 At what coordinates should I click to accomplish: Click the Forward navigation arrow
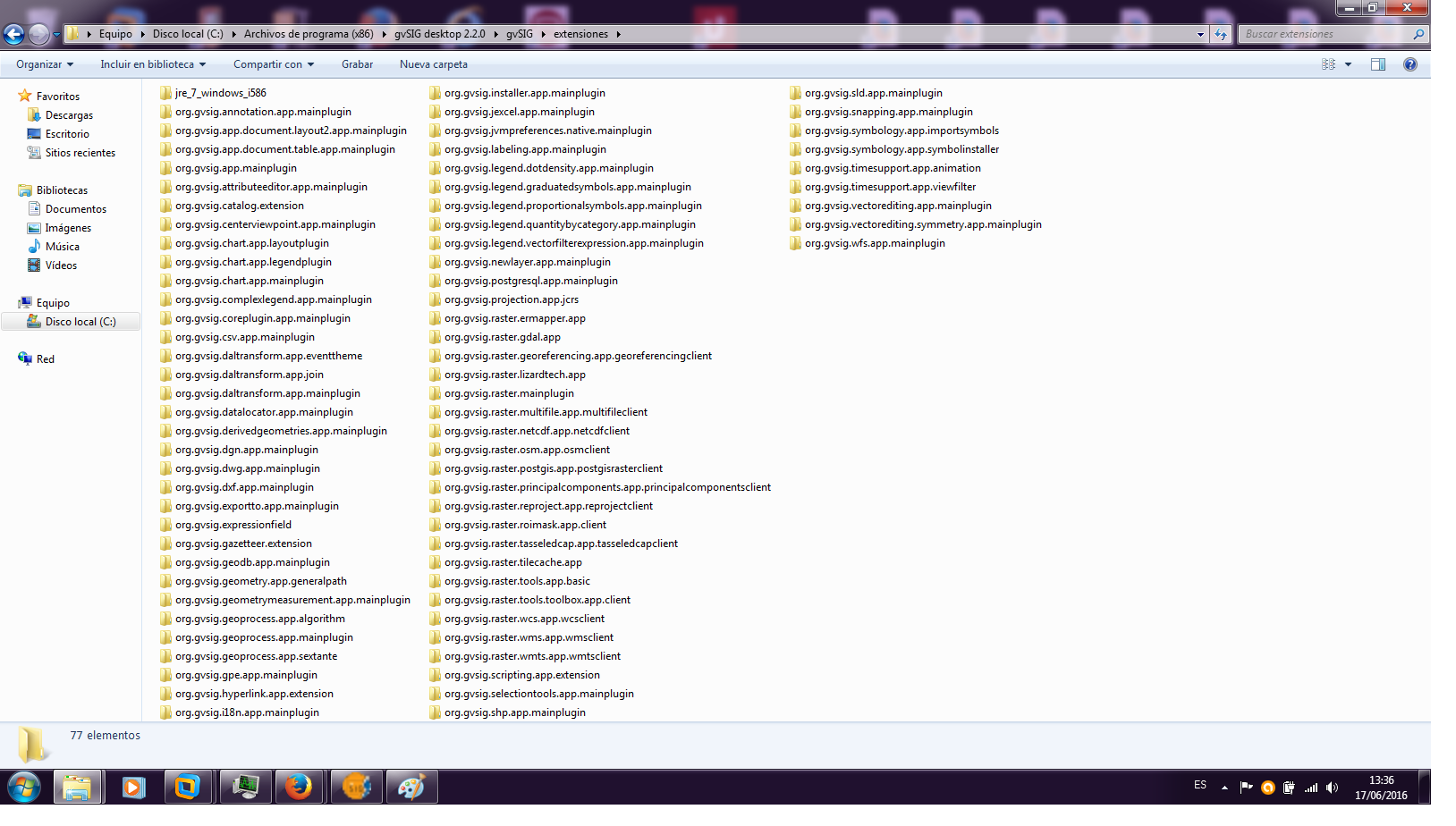click(x=38, y=34)
